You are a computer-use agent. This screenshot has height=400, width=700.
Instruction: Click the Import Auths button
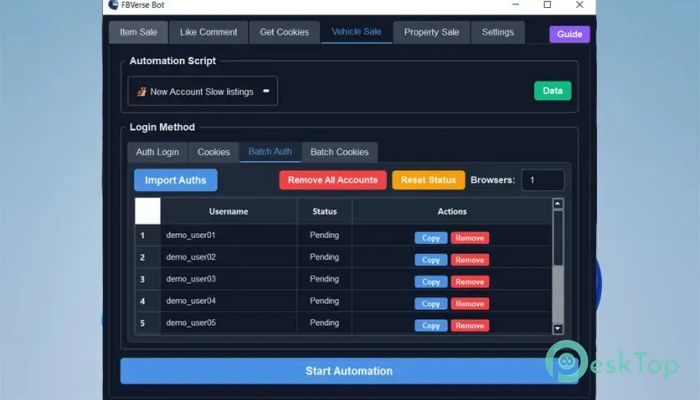tap(175, 180)
